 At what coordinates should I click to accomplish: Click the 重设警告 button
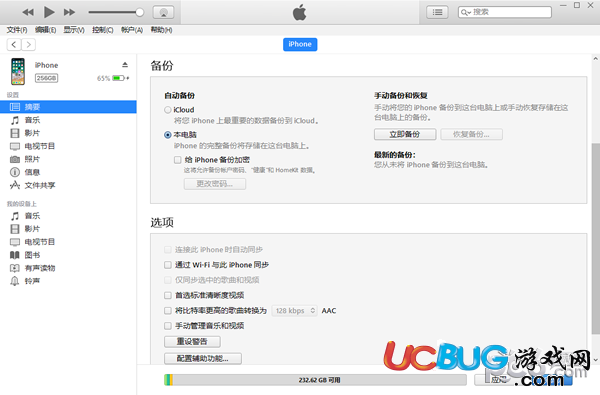point(192,341)
